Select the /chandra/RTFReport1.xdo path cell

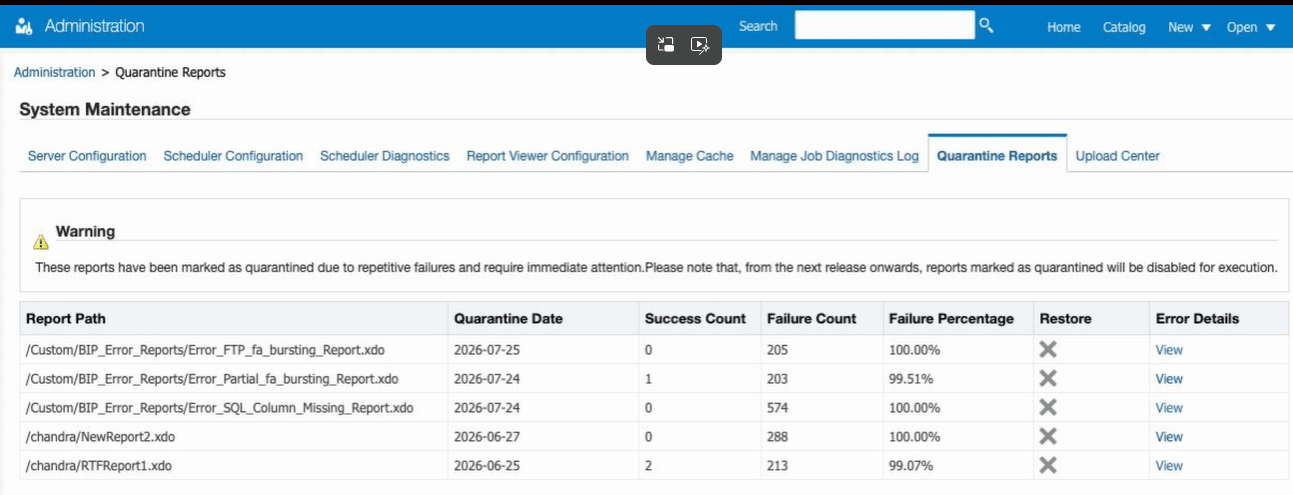233,466
